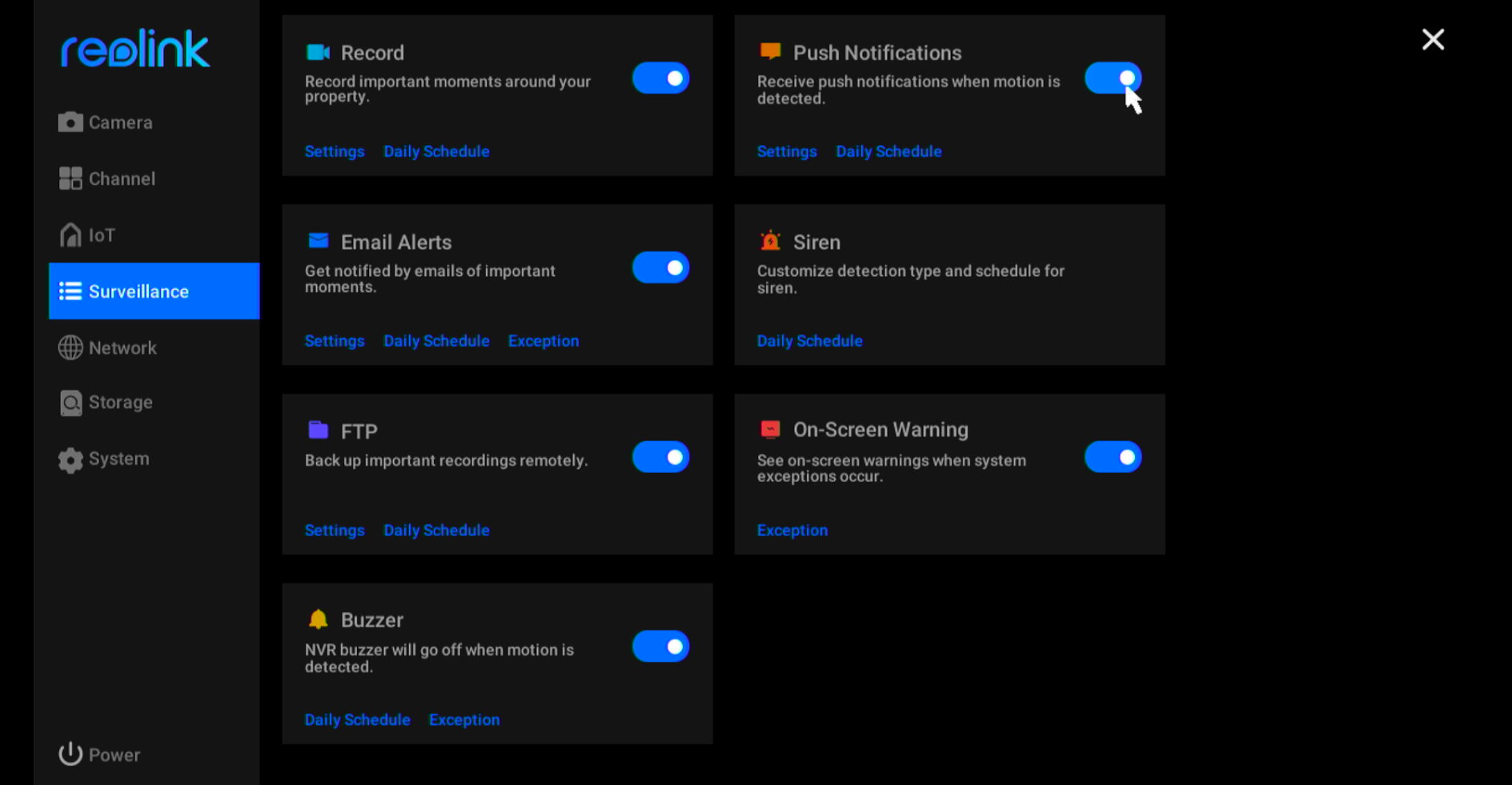Go to Channel settings
1512x785 pixels.
pyautogui.click(x=154, y=178)
